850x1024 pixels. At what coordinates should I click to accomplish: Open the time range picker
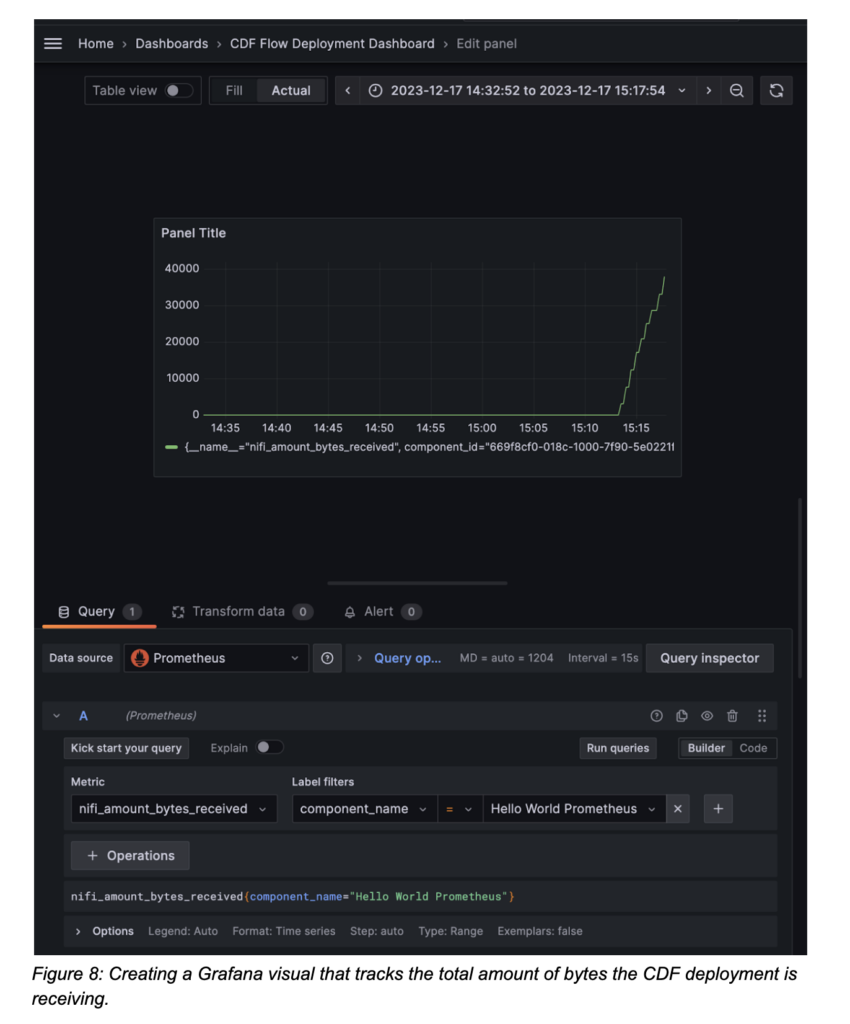[527, 91]
